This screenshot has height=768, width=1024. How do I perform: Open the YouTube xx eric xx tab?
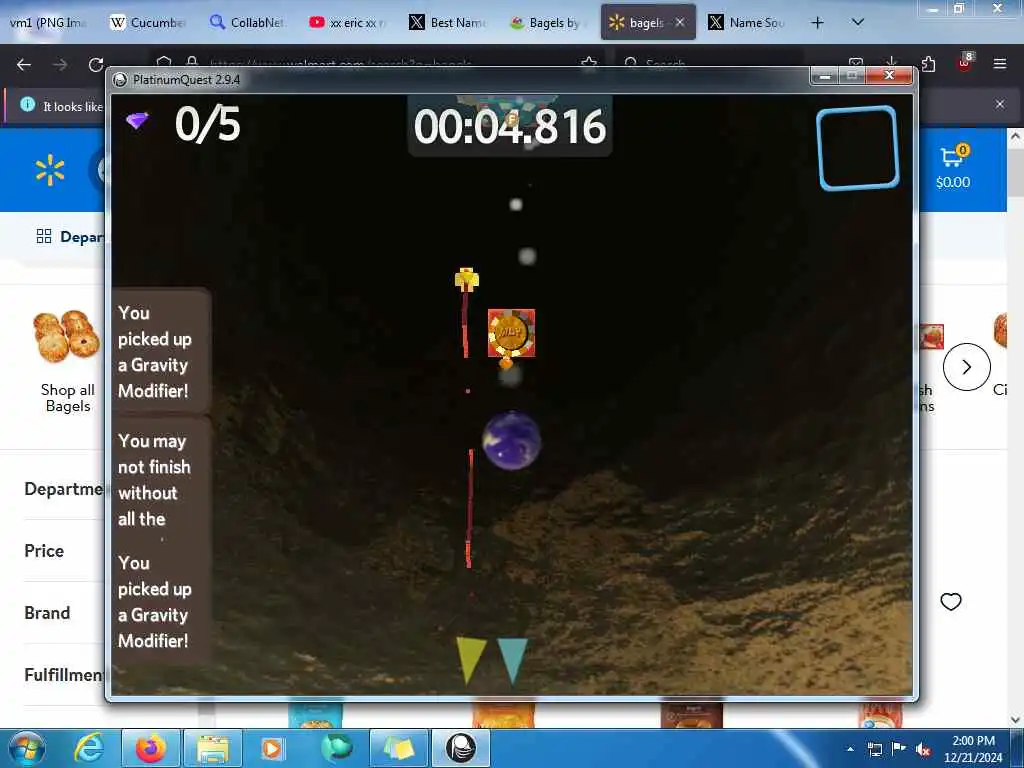point(346,23)
